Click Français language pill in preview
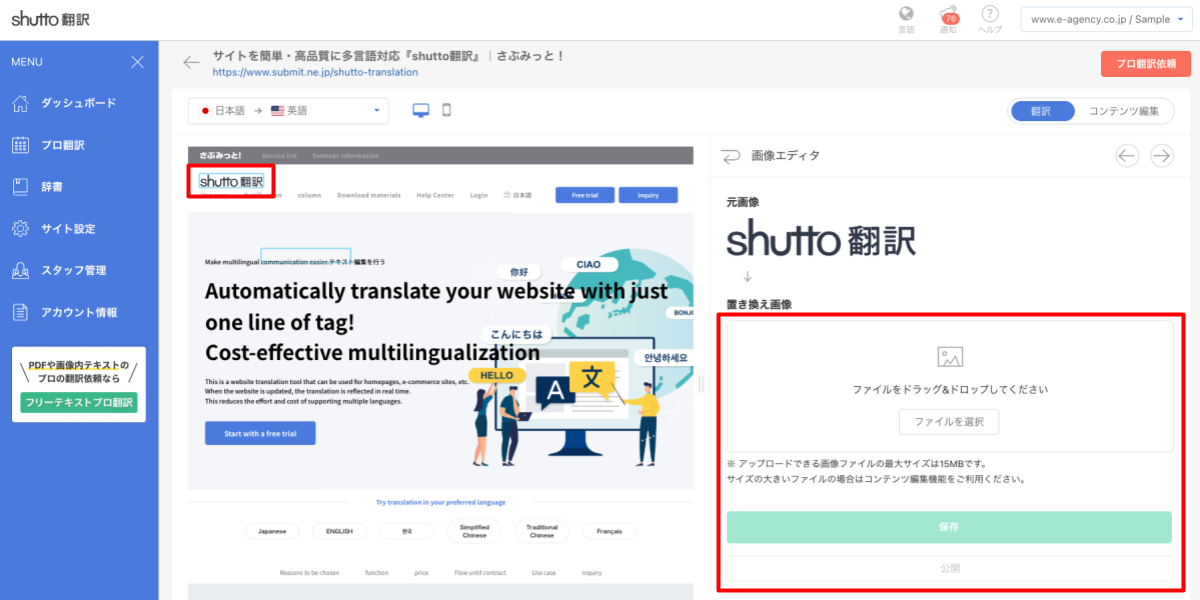 (609, 531)
